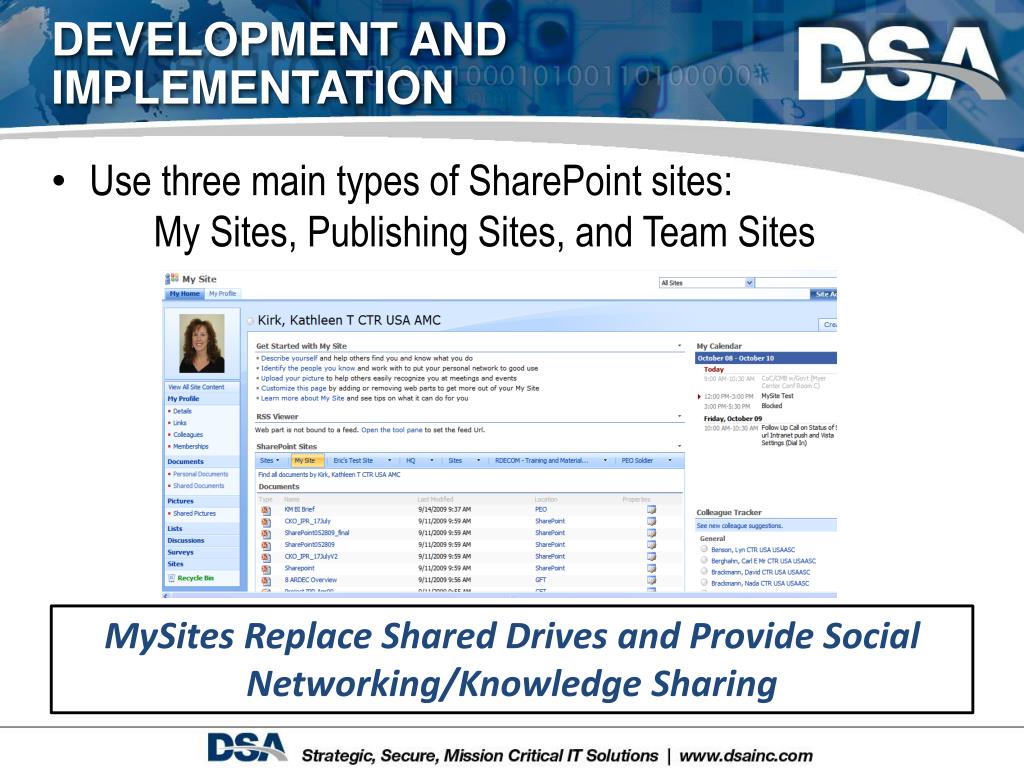The image size is (1024, 768).
Task: Click file icon beside SharePoint052809 document
Action: click(x=266, y=545)
